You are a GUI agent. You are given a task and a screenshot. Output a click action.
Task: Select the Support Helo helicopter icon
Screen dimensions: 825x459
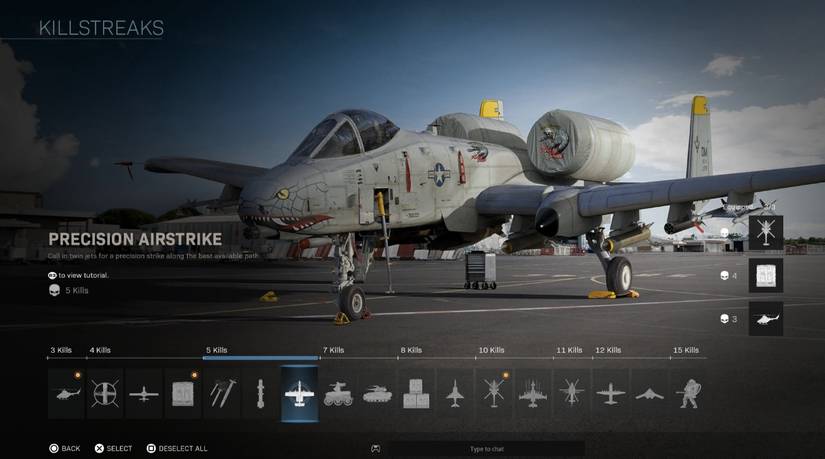572,393
